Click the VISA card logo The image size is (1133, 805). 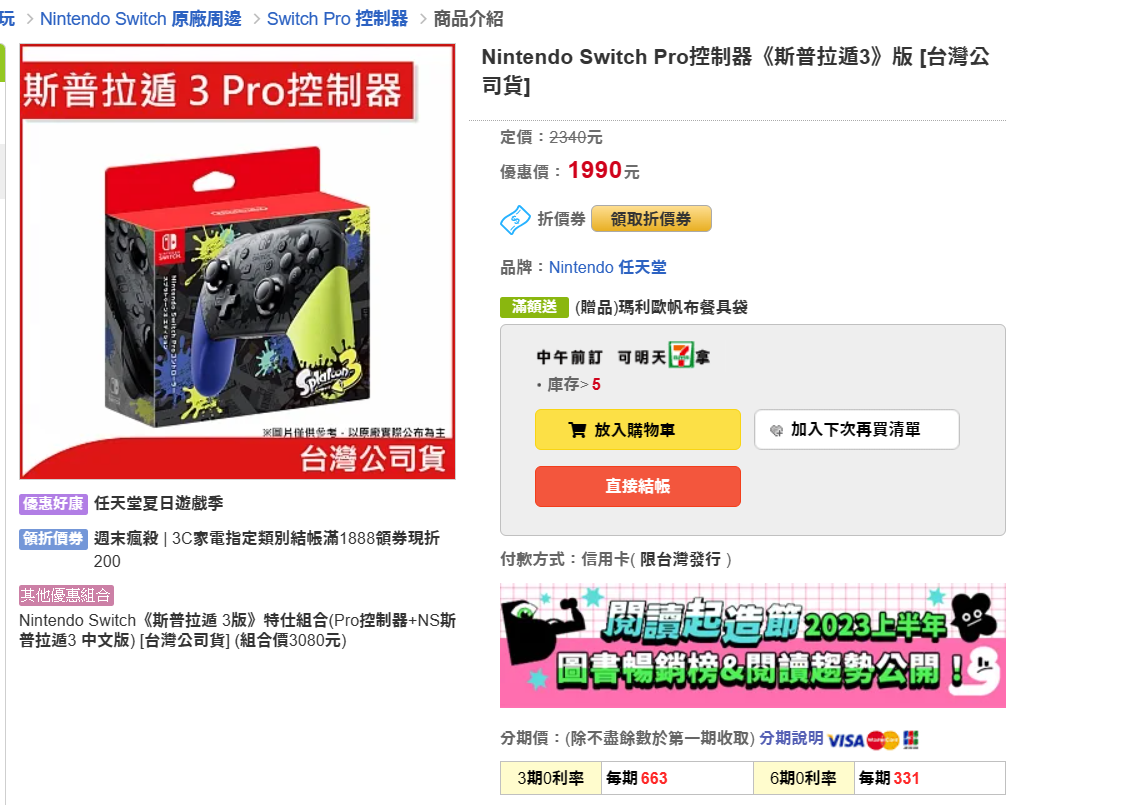(845, 740)
